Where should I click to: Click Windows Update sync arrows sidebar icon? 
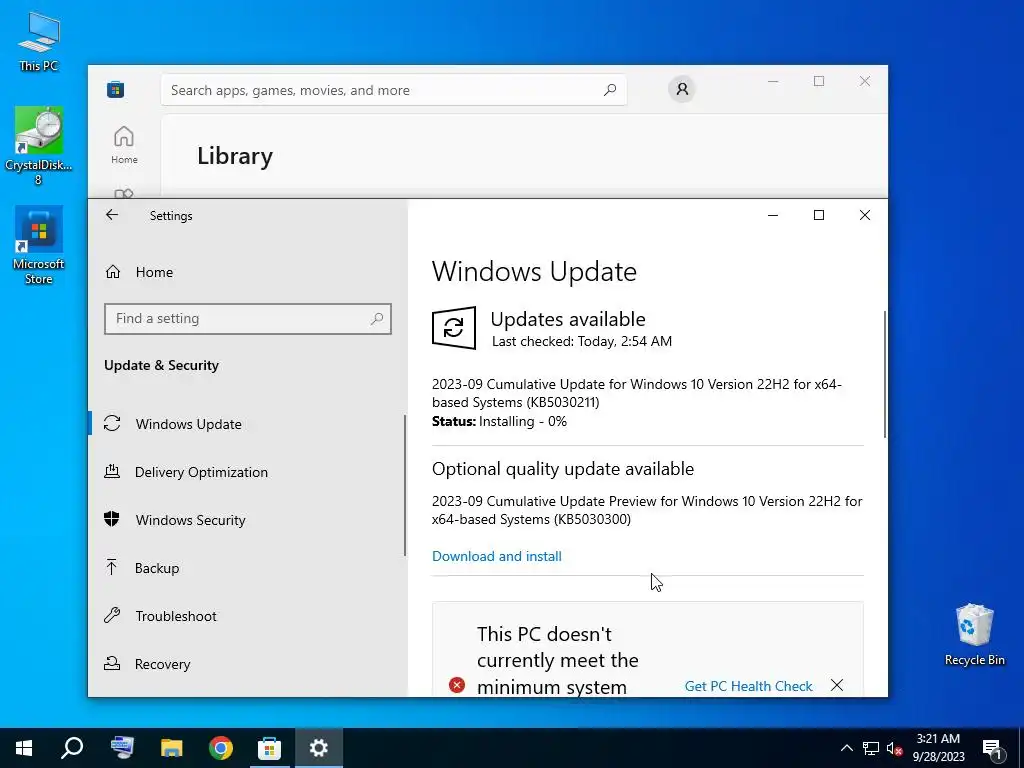tap(112, 424)
